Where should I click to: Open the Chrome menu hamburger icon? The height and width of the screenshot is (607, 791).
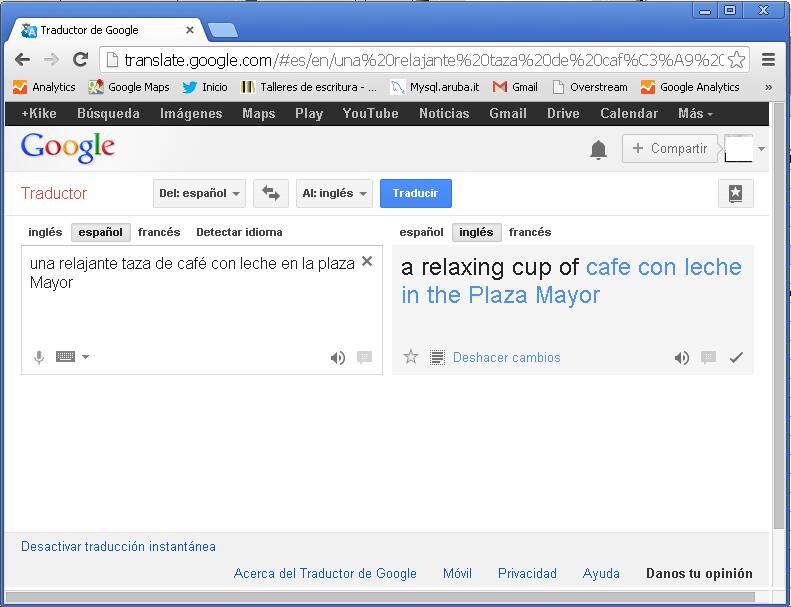tap(768, 60)
